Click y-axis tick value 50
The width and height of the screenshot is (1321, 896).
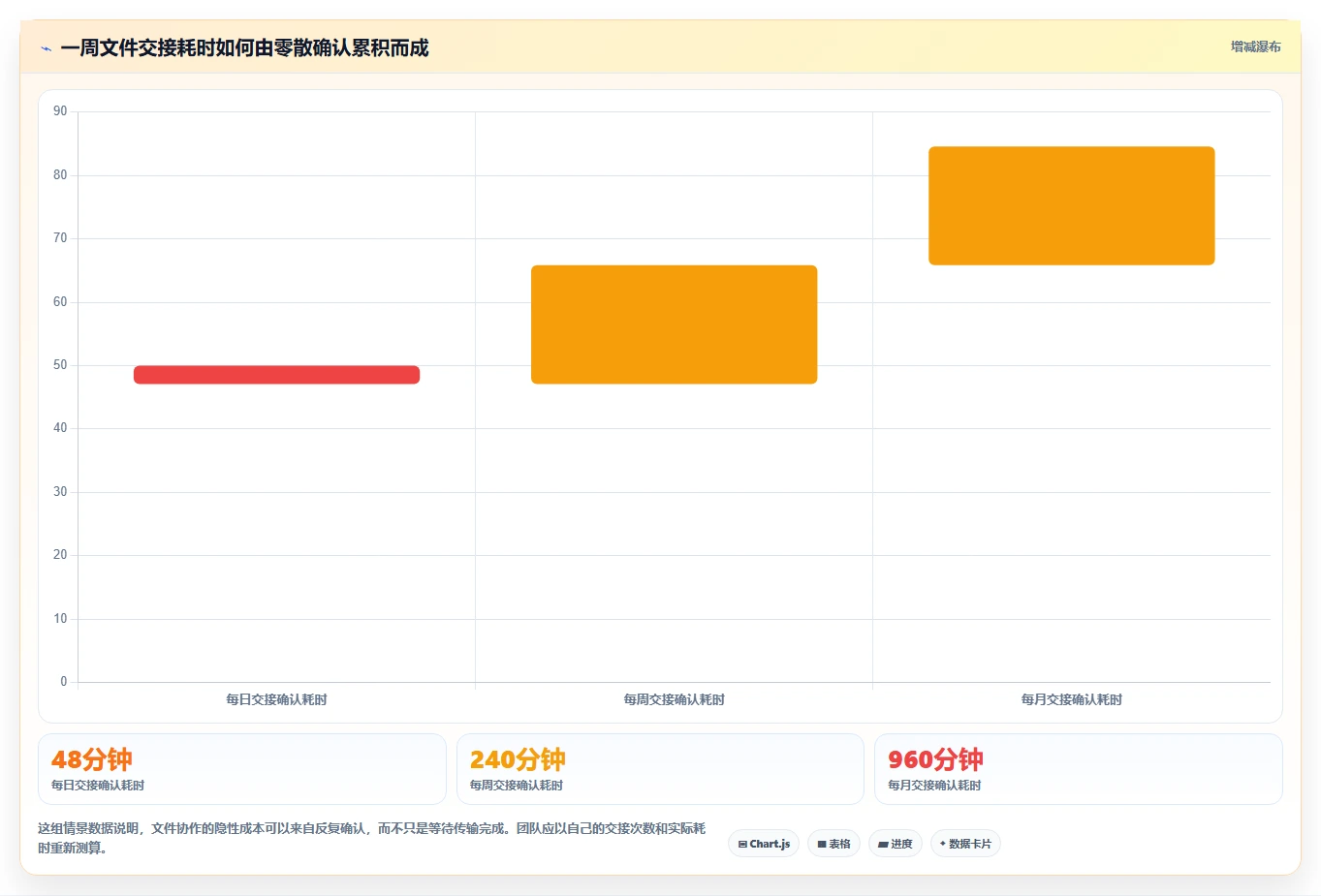coord(60,365)
